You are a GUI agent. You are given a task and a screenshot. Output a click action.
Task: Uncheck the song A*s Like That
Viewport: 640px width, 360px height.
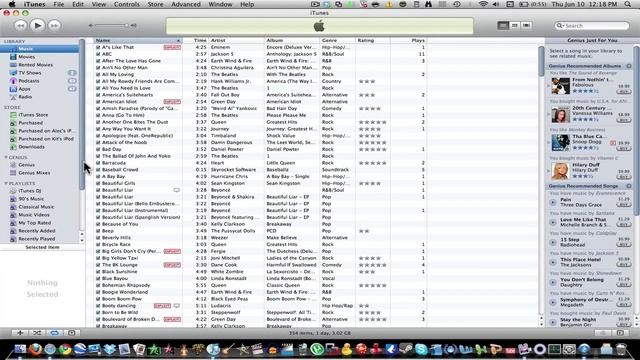(x=98, y=47)
